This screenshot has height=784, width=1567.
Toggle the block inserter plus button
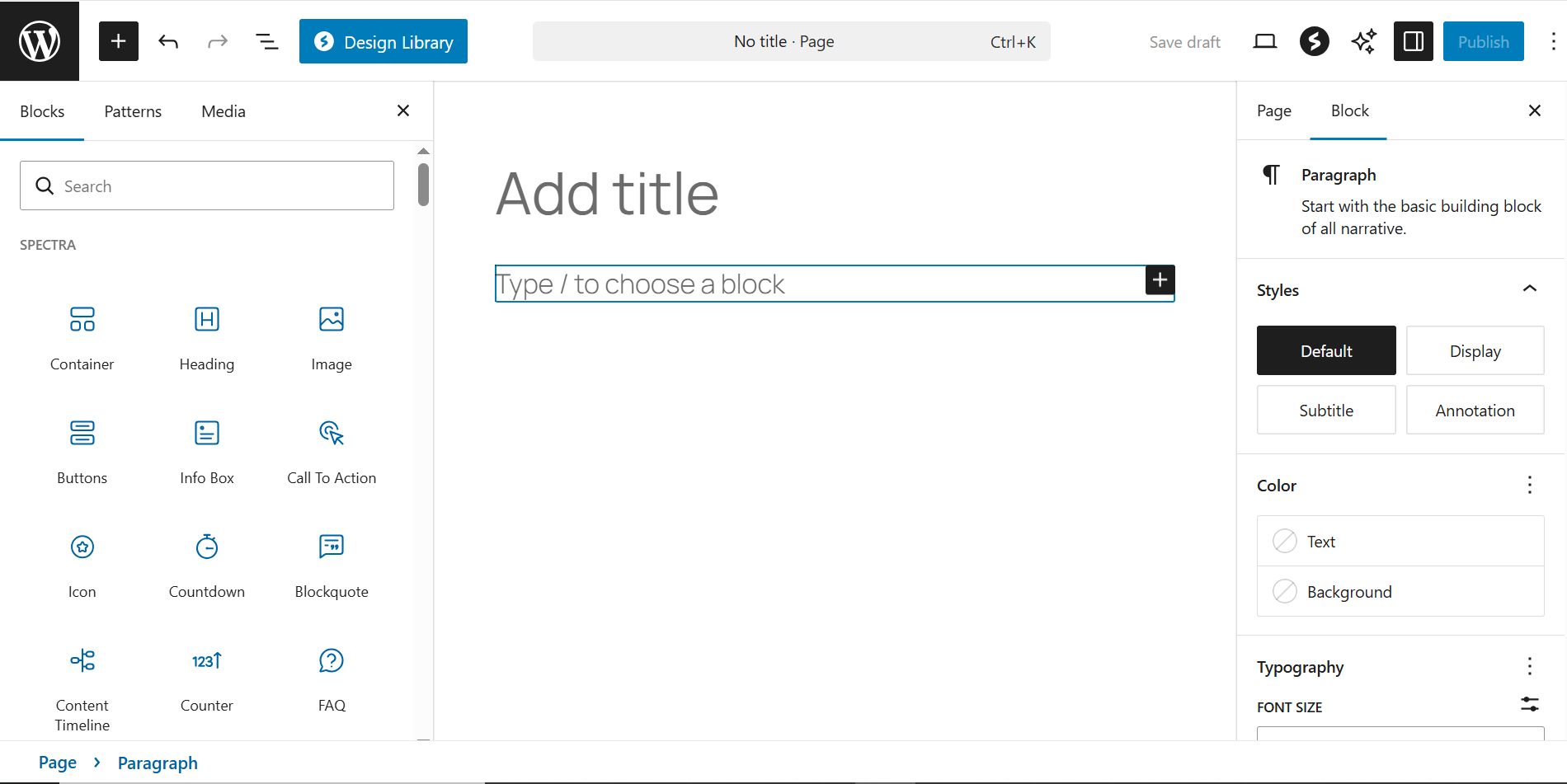pos(119,41)
